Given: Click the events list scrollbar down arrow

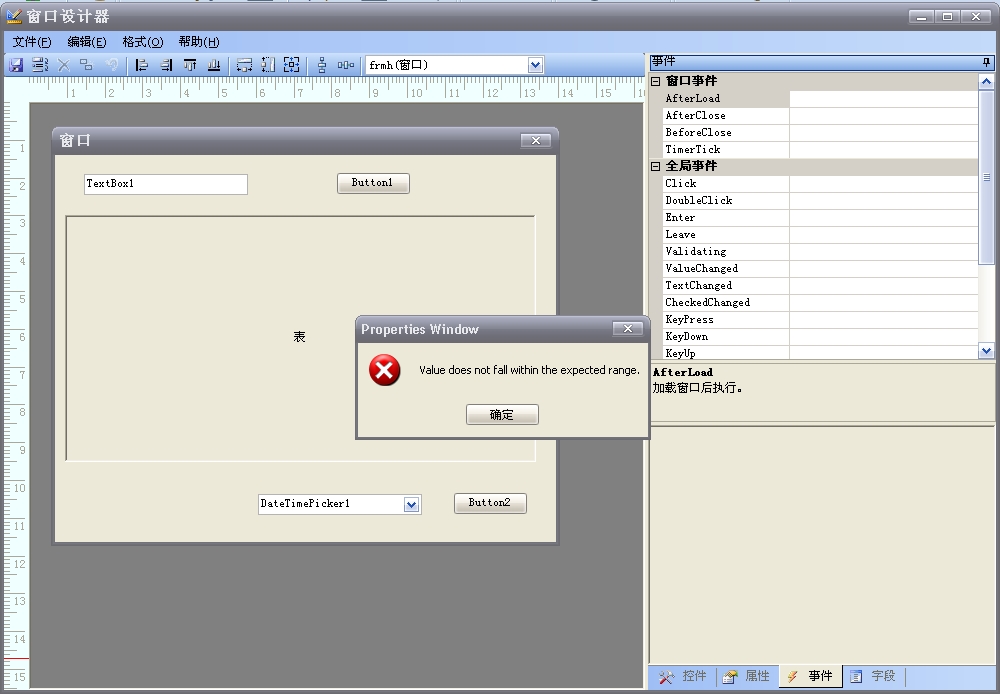Looking at the screenshot, I should pos(986,351).
